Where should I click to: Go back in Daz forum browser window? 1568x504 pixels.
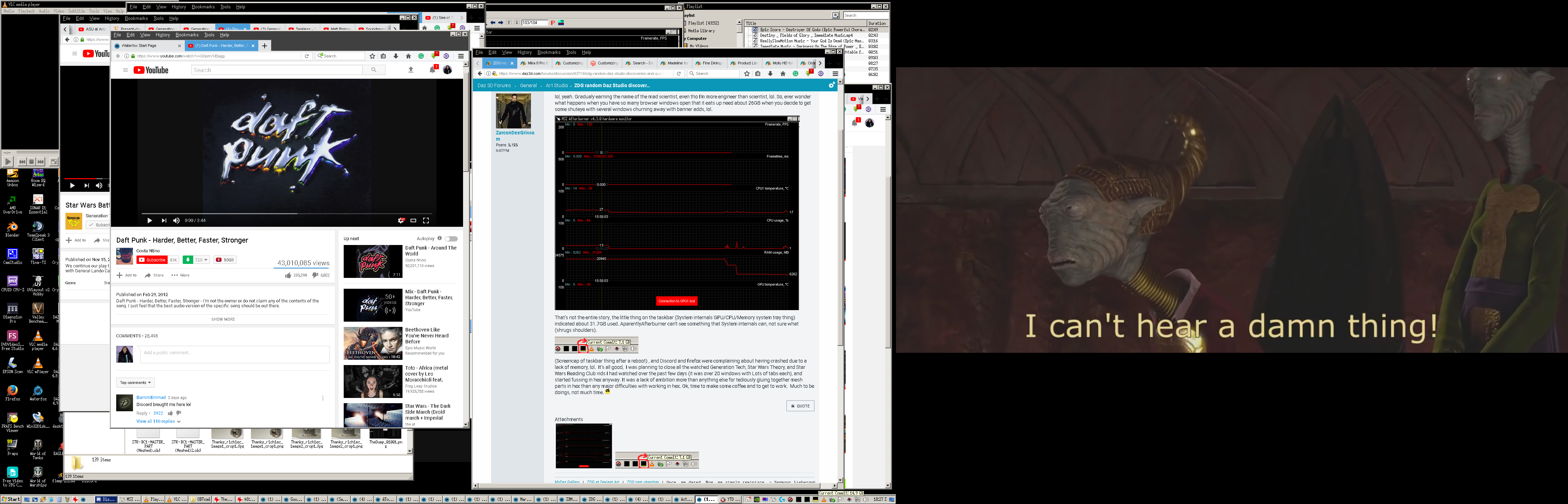pyautogui.click(x=479, y=73)
